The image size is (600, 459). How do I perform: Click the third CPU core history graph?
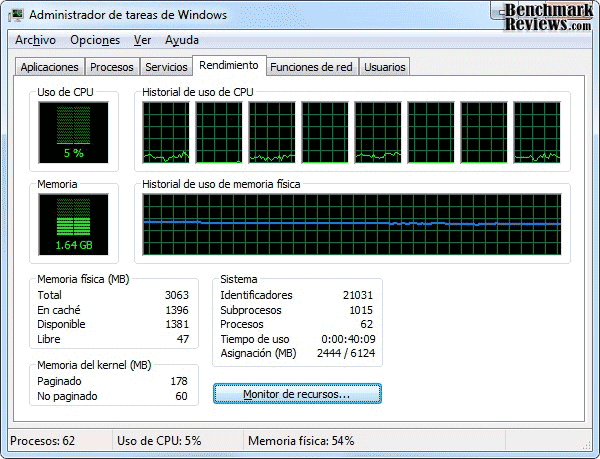[272, 132]
